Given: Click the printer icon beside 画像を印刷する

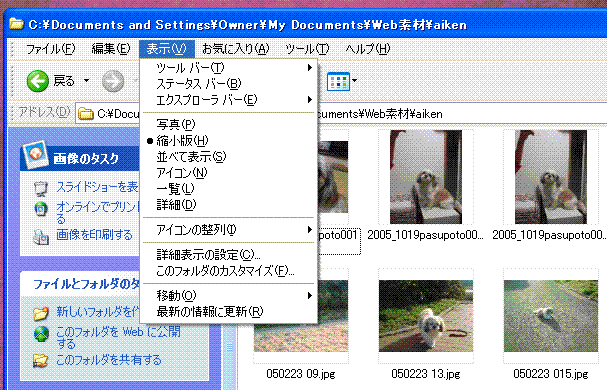Looking at the screenshot, I should (41, 236).
